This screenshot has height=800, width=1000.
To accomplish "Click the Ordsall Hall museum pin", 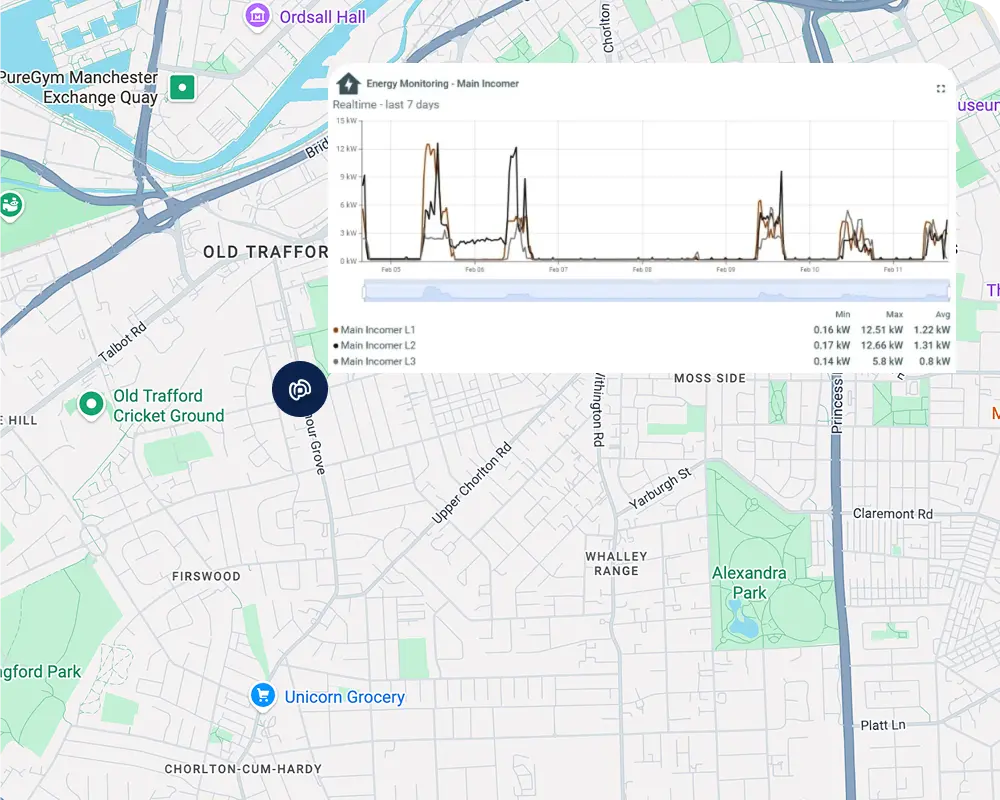I will (x=259, y=16).
